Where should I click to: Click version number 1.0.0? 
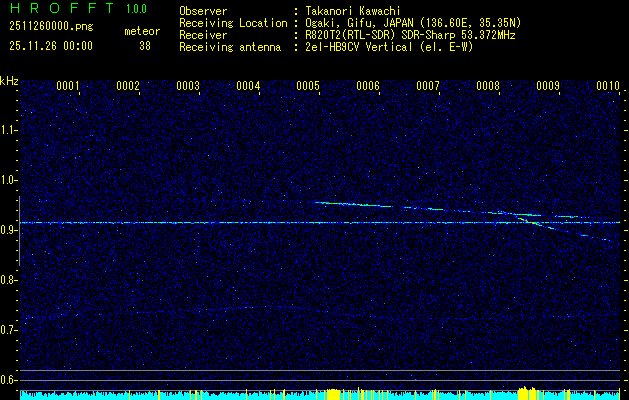(136, 9)
